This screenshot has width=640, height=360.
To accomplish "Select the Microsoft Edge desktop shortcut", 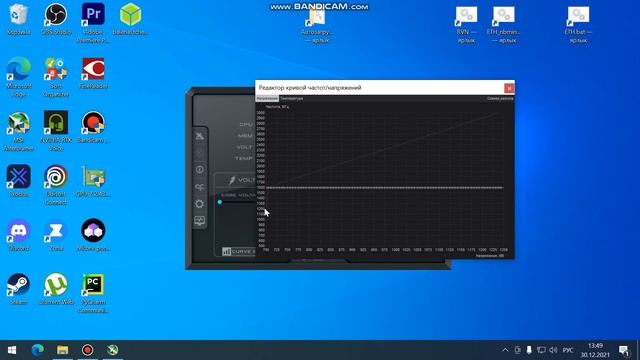I will (x=18, y=76).
